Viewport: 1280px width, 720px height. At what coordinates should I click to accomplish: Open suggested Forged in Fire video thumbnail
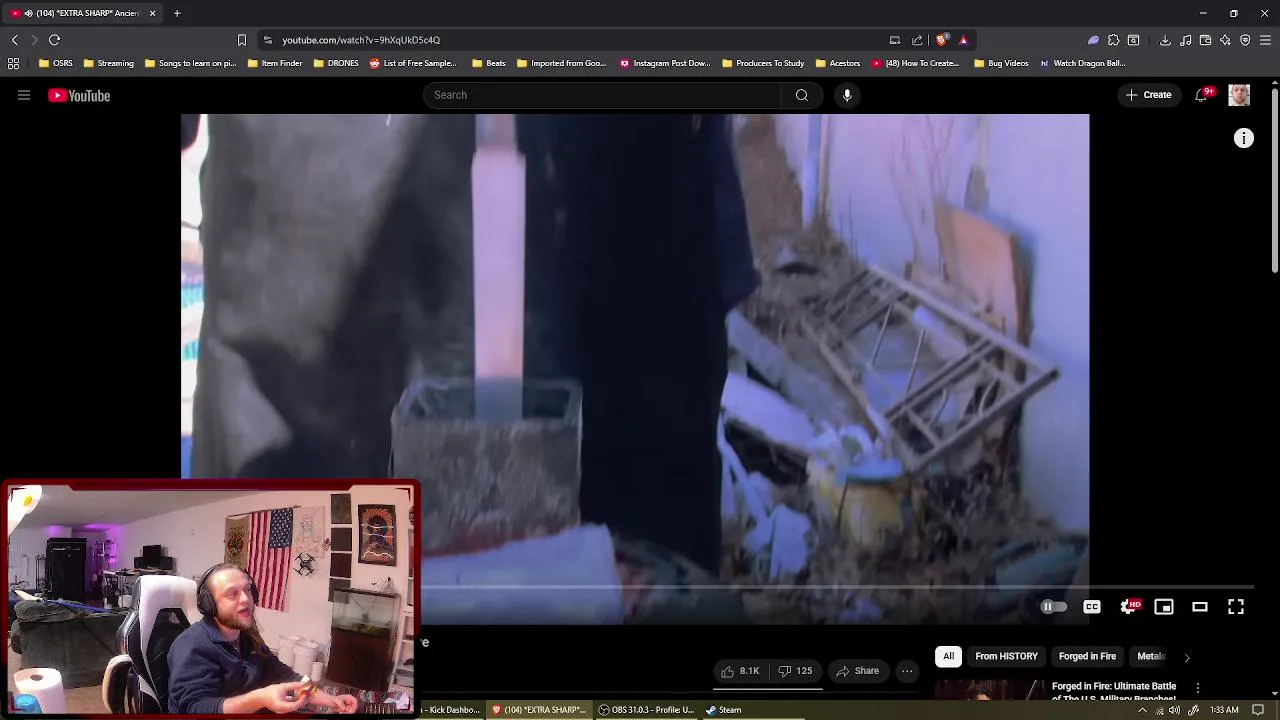coord(989,690)
